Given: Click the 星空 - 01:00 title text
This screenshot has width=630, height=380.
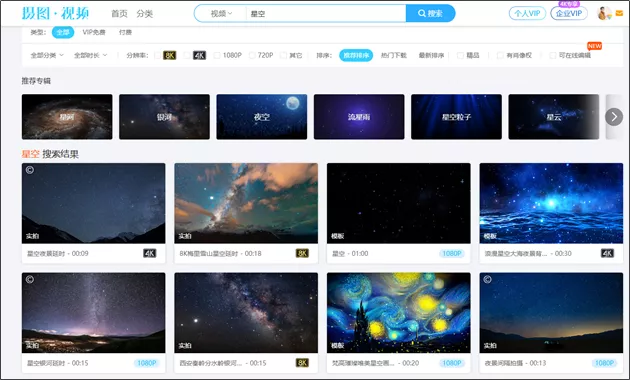Looking at the screenshot, I should tap(350, 253).
